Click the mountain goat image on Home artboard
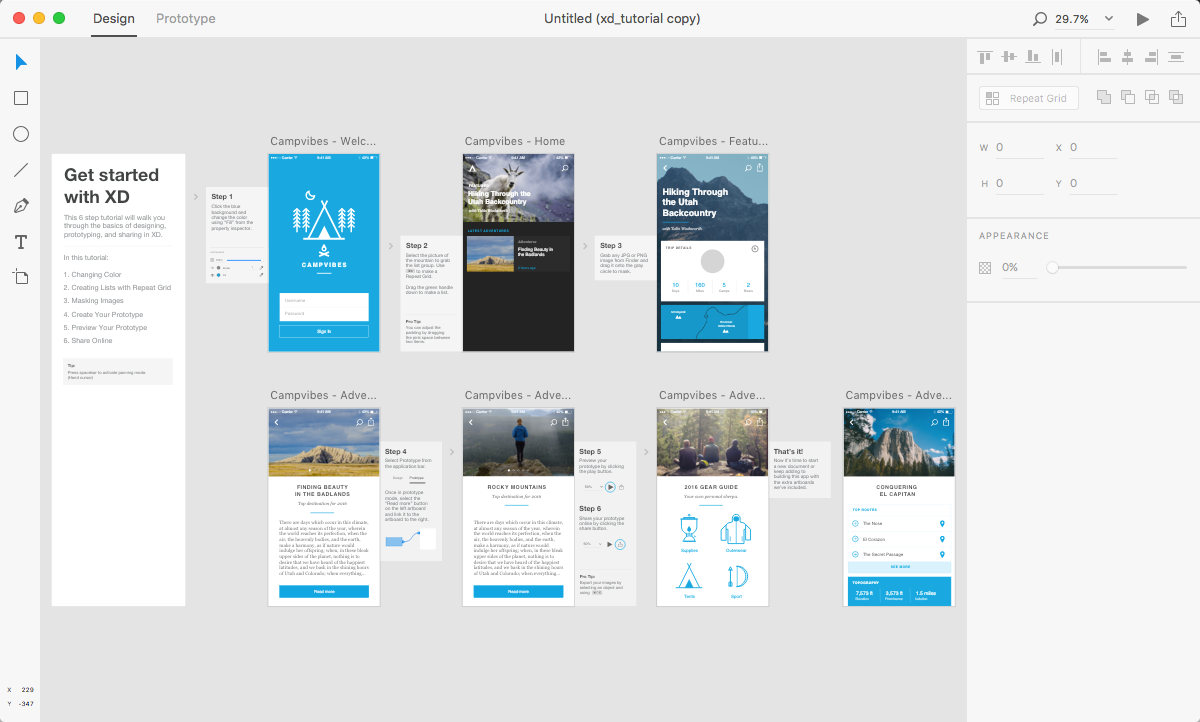This screenshot has width=1200, height=722. point(518,188)
